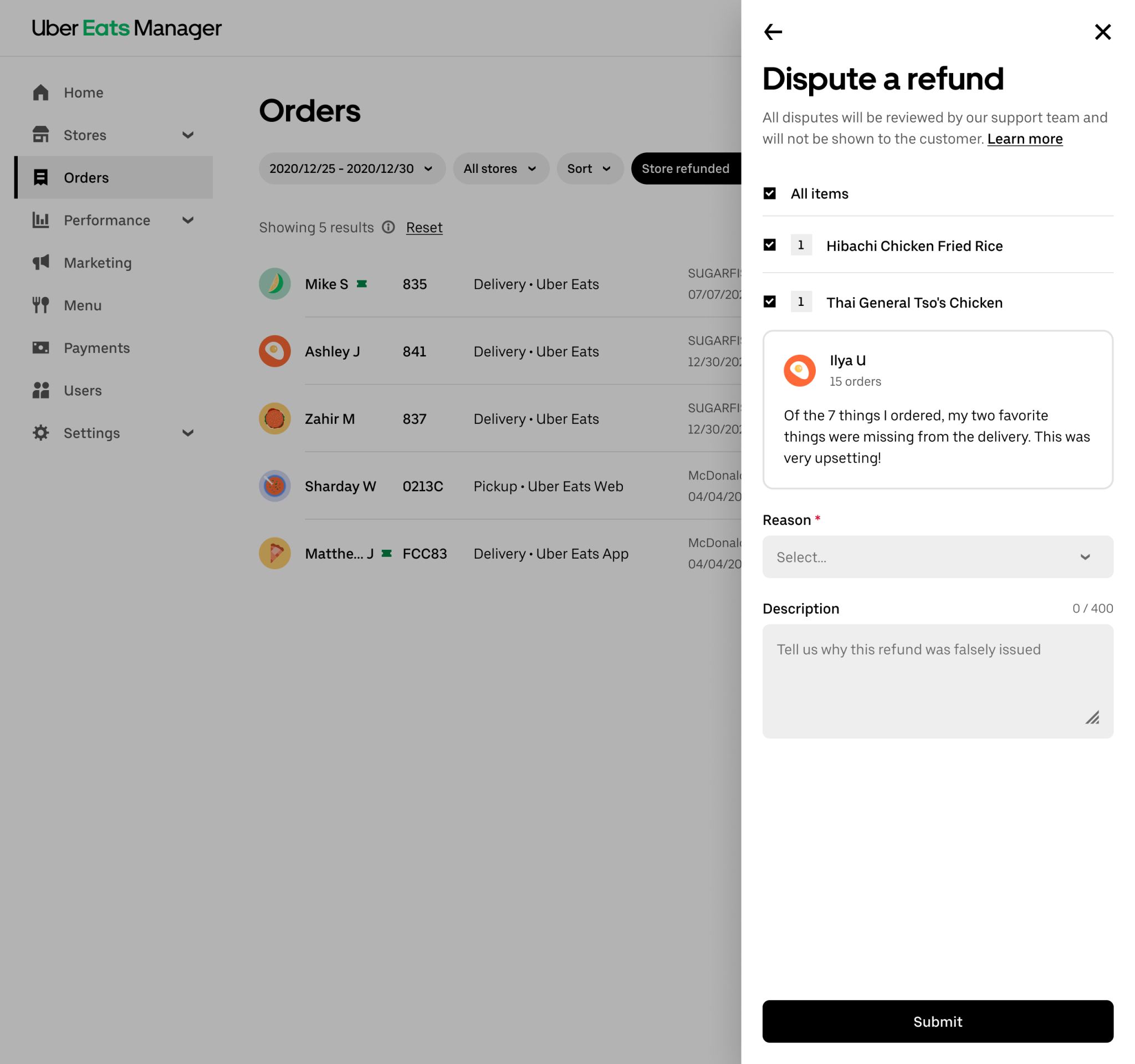Image resolution: width=1135 pixels, height=1064 pixels.
Task: Click the Payments cash icon
Action: click(41, 347)
